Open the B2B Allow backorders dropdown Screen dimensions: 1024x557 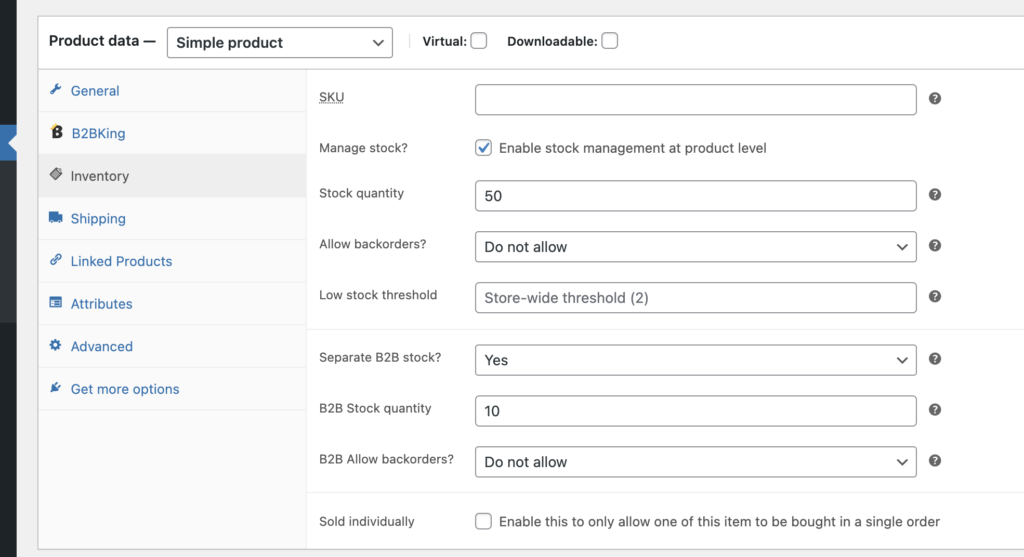coord(696,462)
